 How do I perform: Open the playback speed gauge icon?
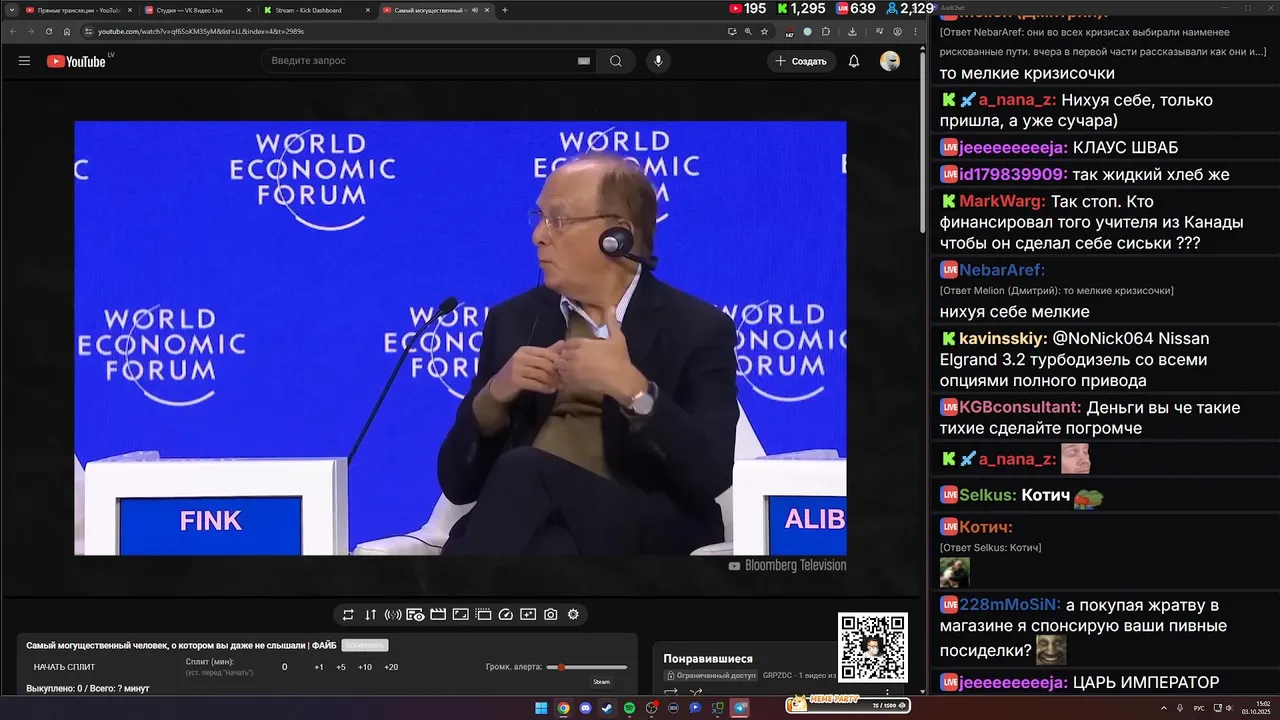click(505, 615)
